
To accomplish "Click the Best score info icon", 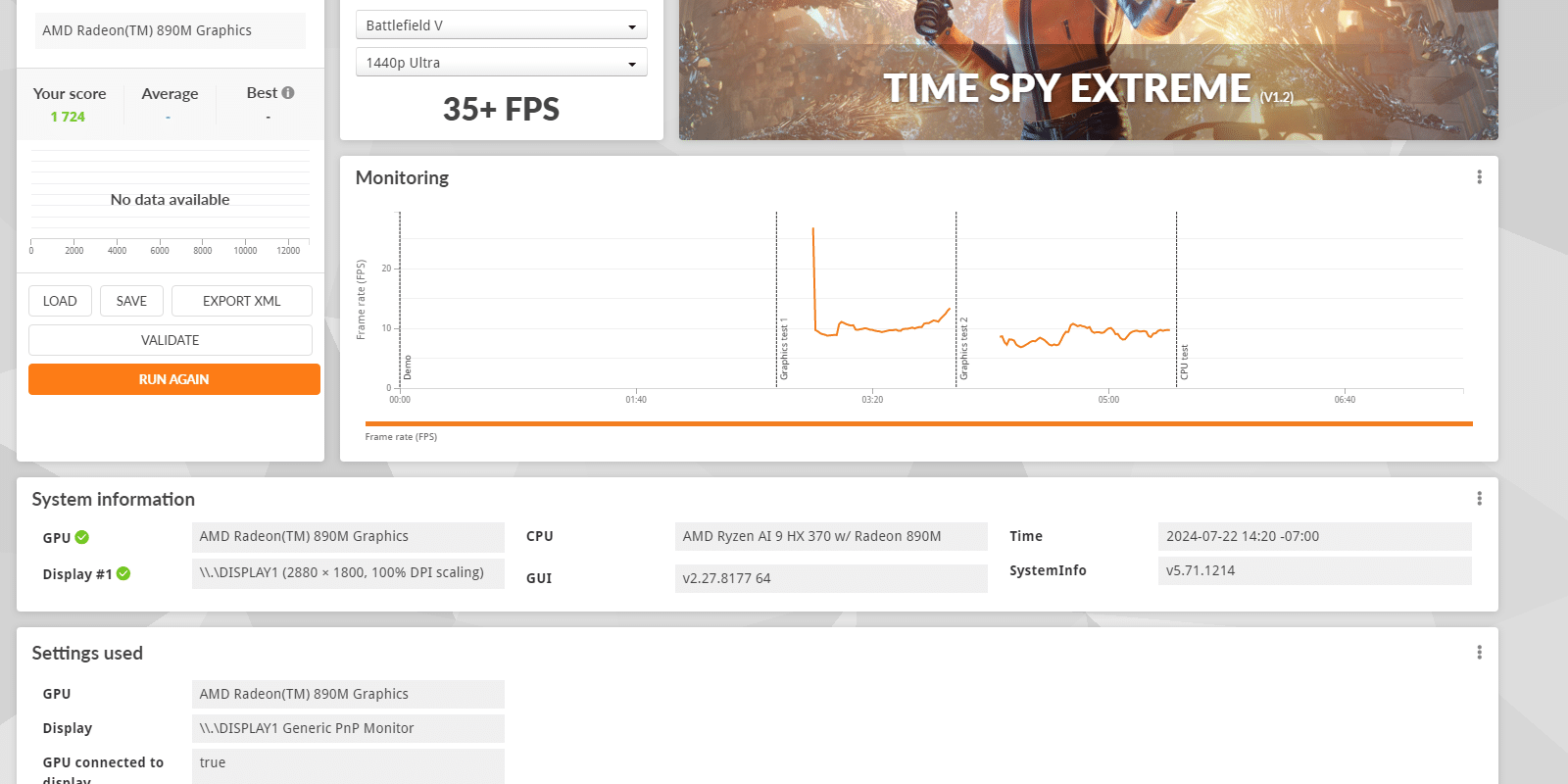I will tap(288, 93).
